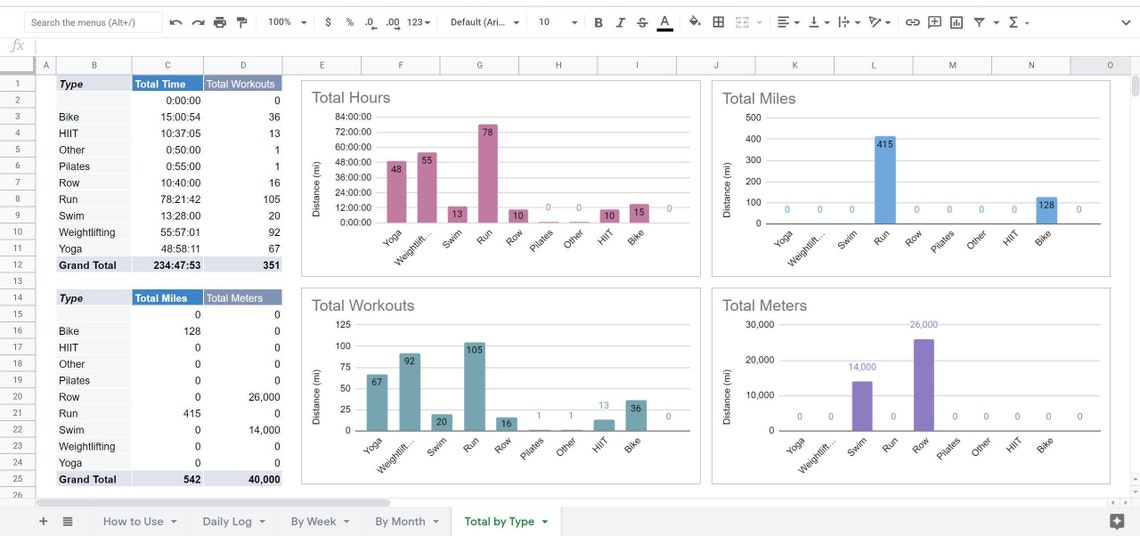Apply strikethrough formatting
The image size is (1140, 536).
(x=642, y=23)
